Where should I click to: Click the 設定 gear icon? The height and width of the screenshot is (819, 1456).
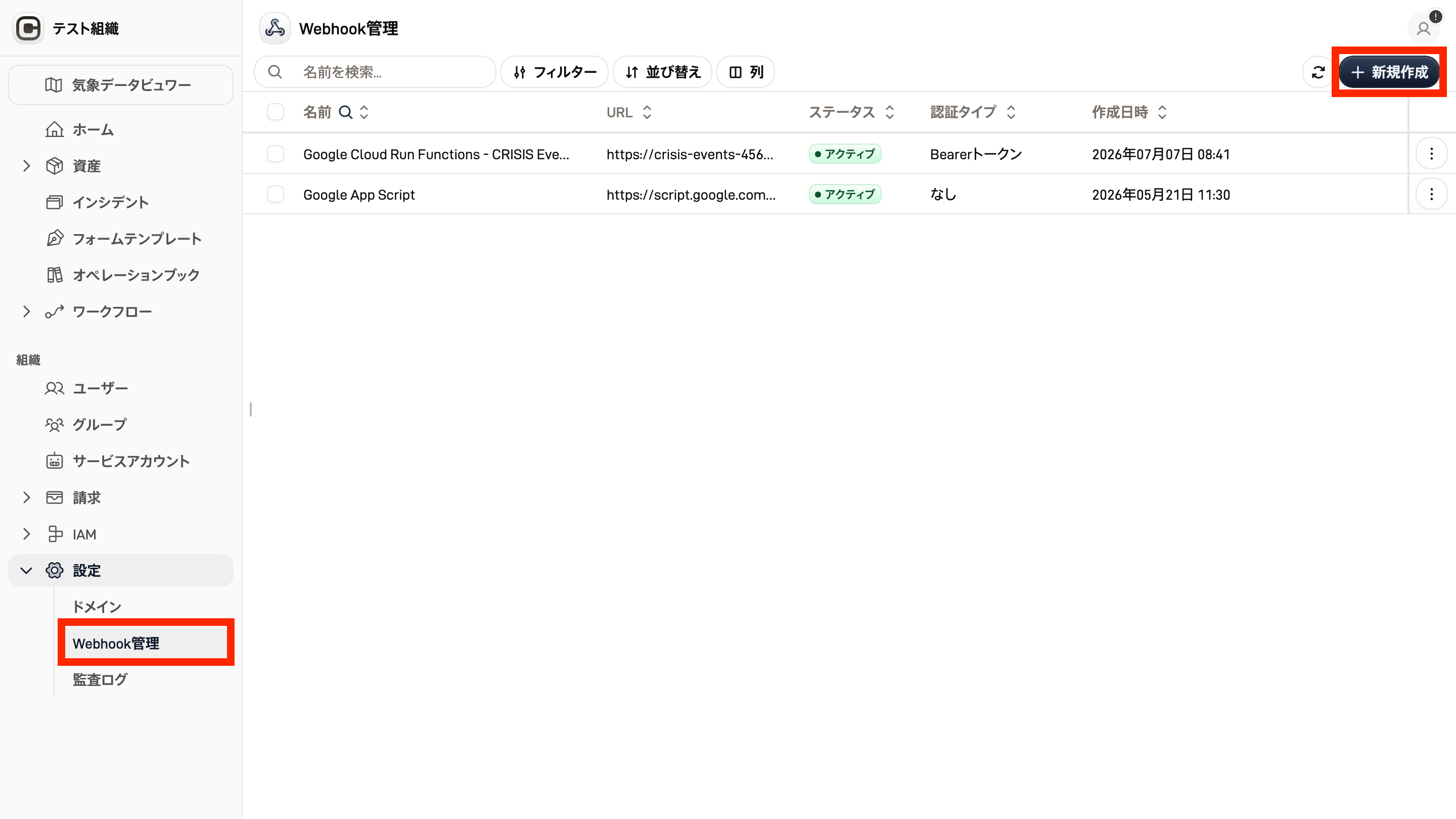(54, 570)
